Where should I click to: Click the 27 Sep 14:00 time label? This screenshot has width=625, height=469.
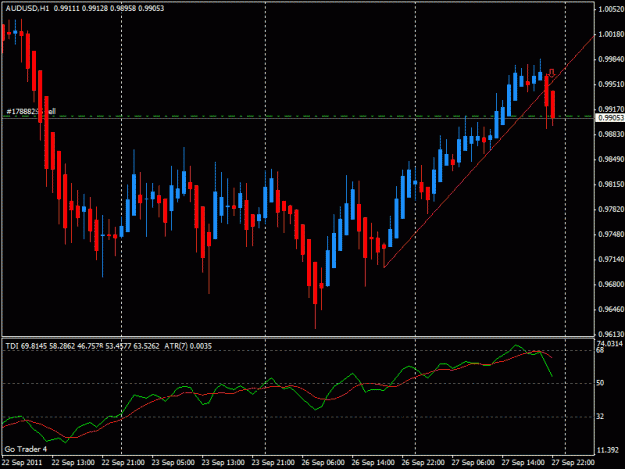tap(523, 463)
